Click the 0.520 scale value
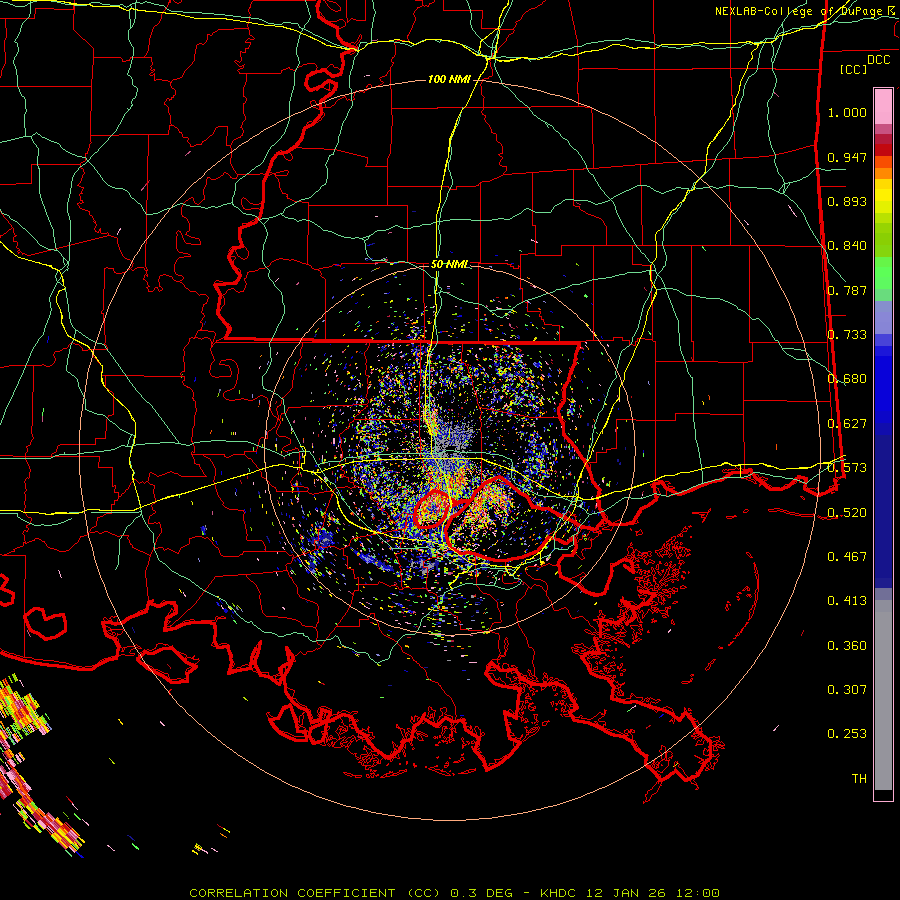This screenshot has height=900, width=900. coord(847,512)
